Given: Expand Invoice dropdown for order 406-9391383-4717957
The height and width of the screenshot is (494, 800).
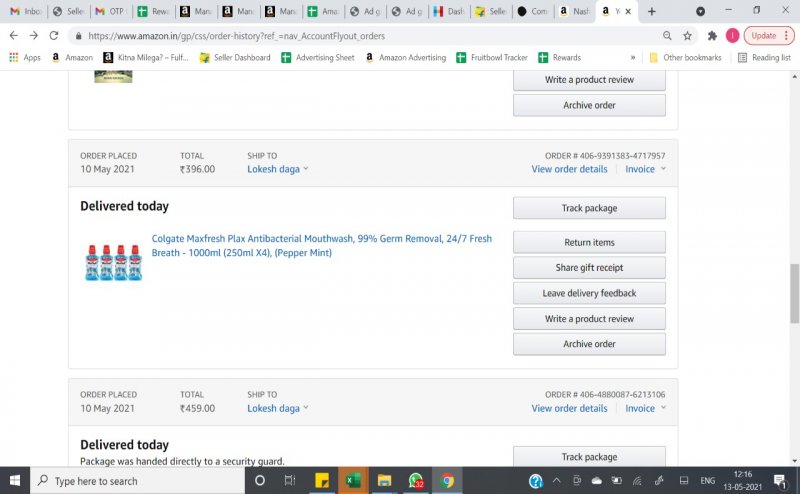Looking at the screenshot, I should (x=645, y=169).
